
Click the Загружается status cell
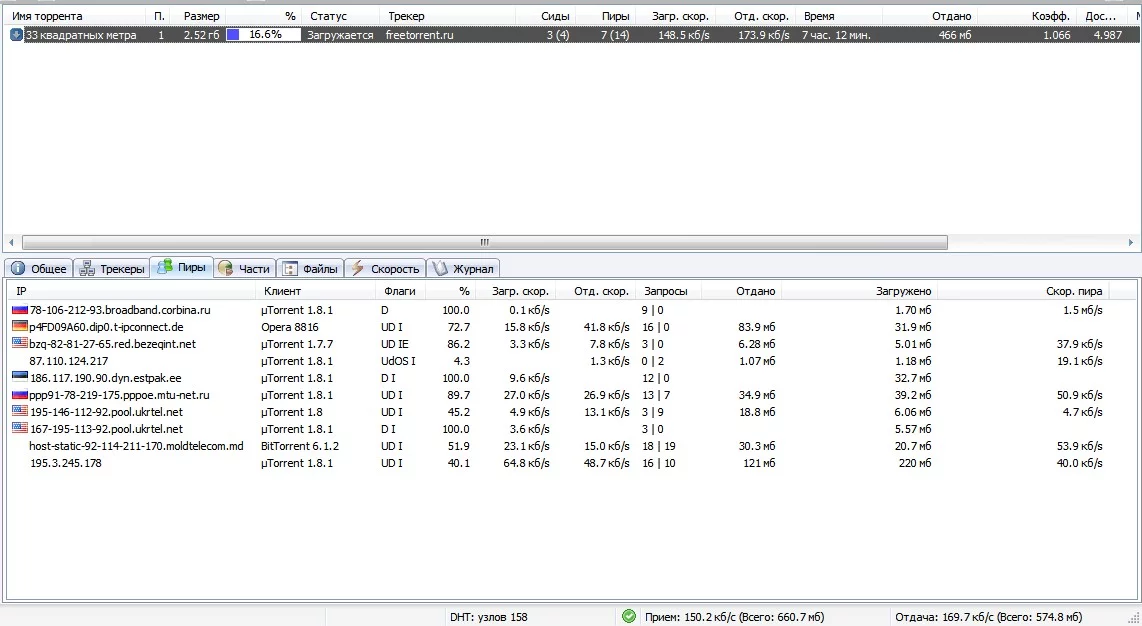point(340,35)
